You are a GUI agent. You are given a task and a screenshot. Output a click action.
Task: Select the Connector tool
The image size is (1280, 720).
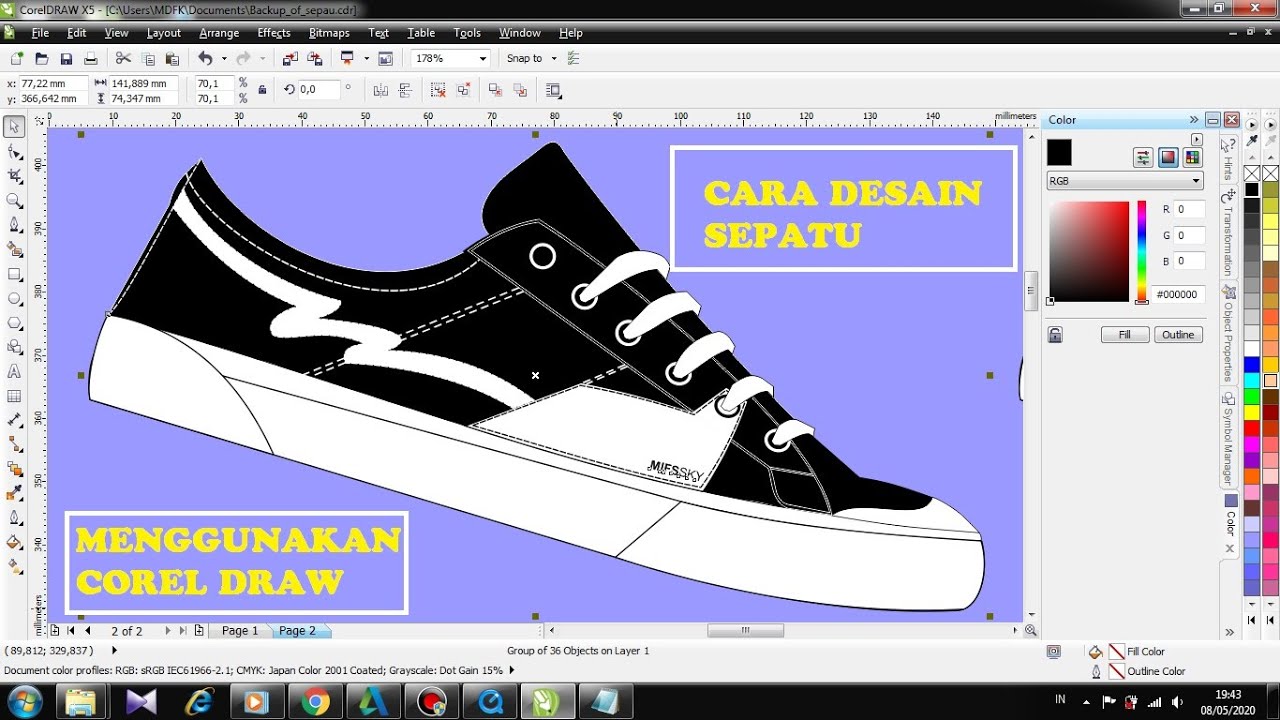pyautogui.click(x=14, y=444)
